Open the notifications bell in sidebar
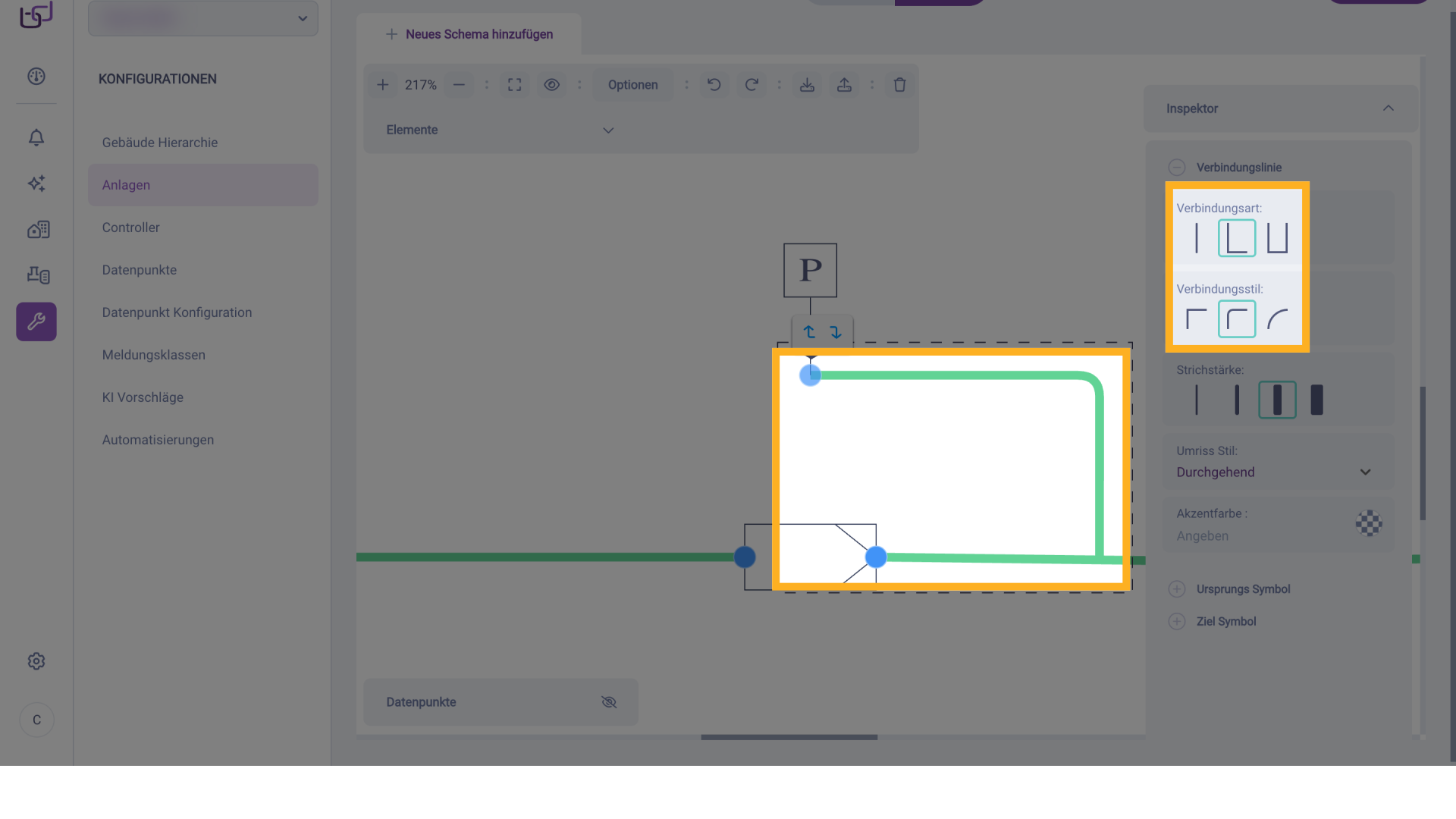Screen dimensions: 1456x819 coord(36,137)
